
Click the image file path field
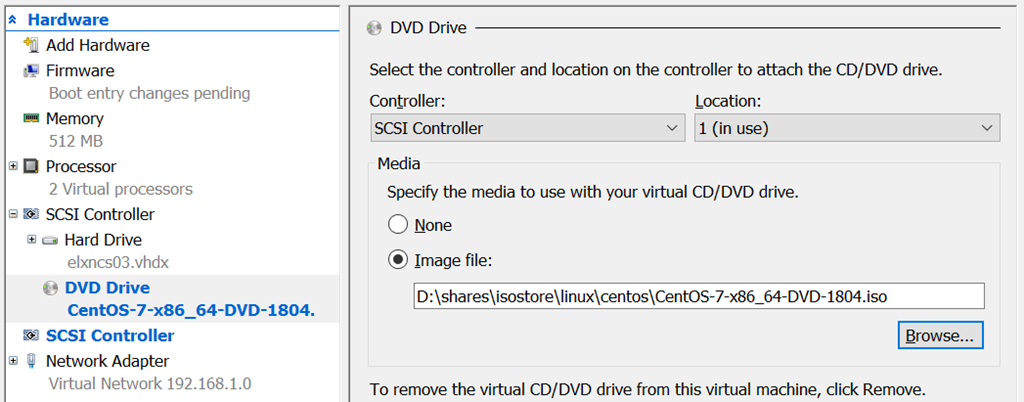pyautogui.click(x=698, y=296)
